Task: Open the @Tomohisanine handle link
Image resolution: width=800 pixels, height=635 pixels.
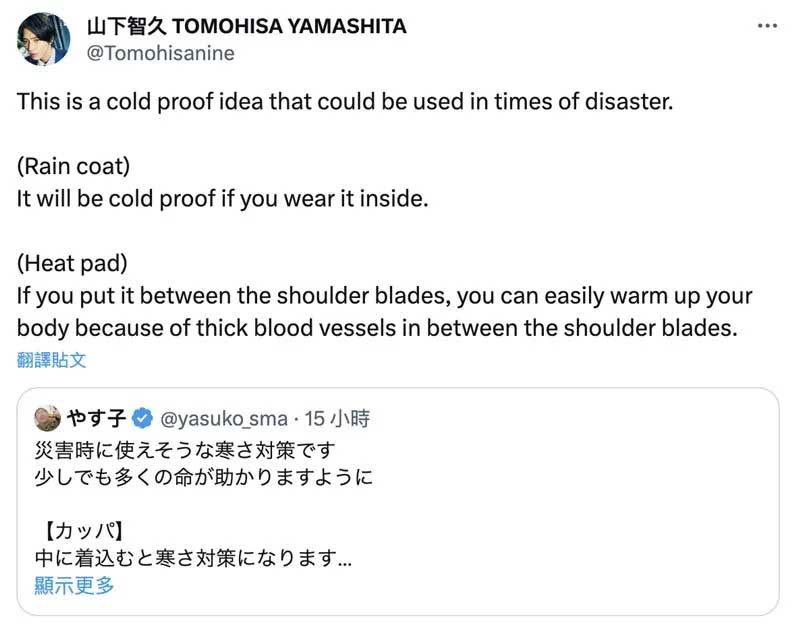Action: pyautogui.click(x=162, y=53)
